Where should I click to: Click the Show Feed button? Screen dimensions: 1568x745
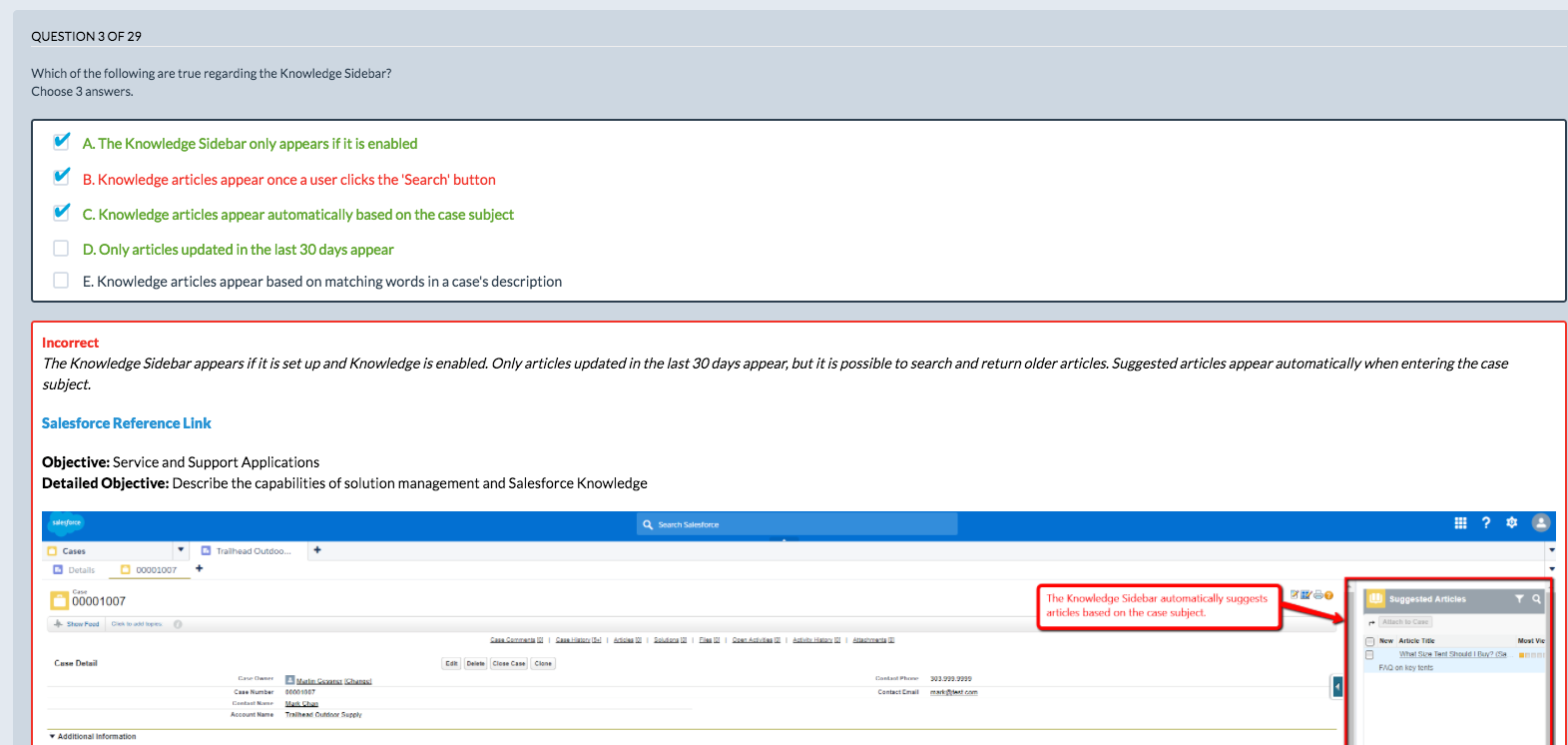click(x=76, y=624)
